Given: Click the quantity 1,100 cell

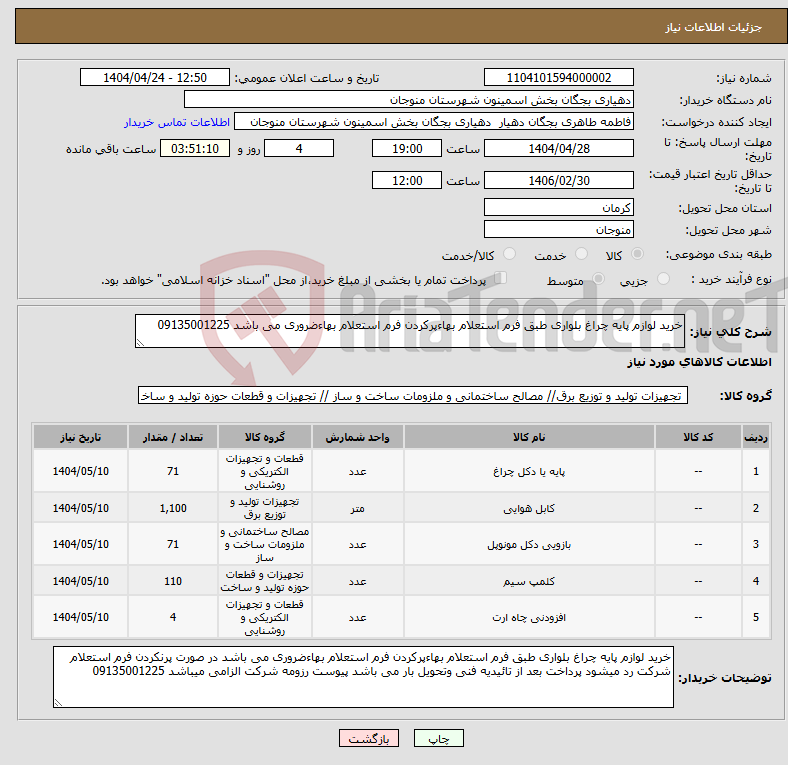Looking at the screenshot, I should click(x=173, y=508).
